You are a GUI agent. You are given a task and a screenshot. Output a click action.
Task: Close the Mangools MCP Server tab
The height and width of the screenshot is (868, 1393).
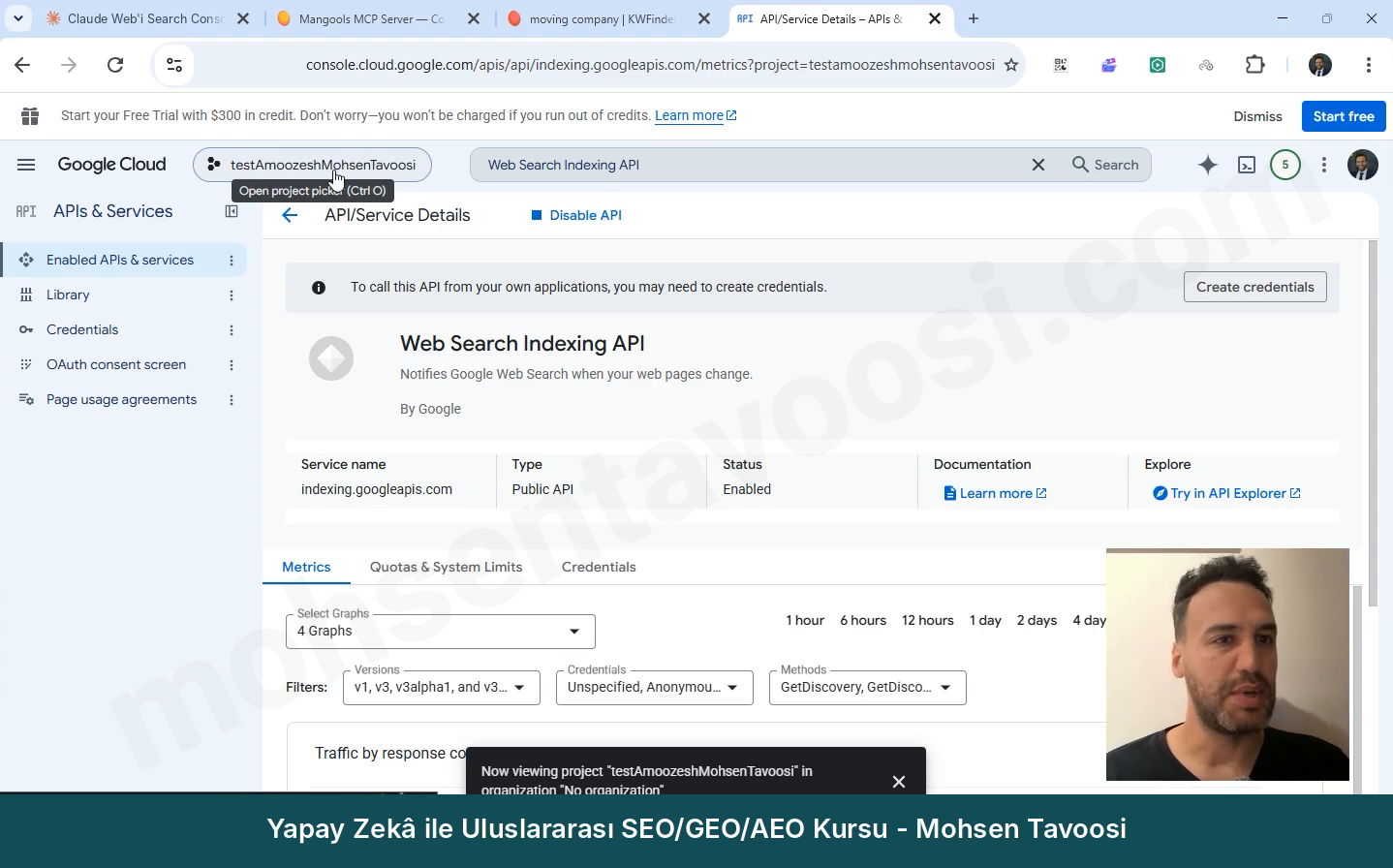point(473,18)
